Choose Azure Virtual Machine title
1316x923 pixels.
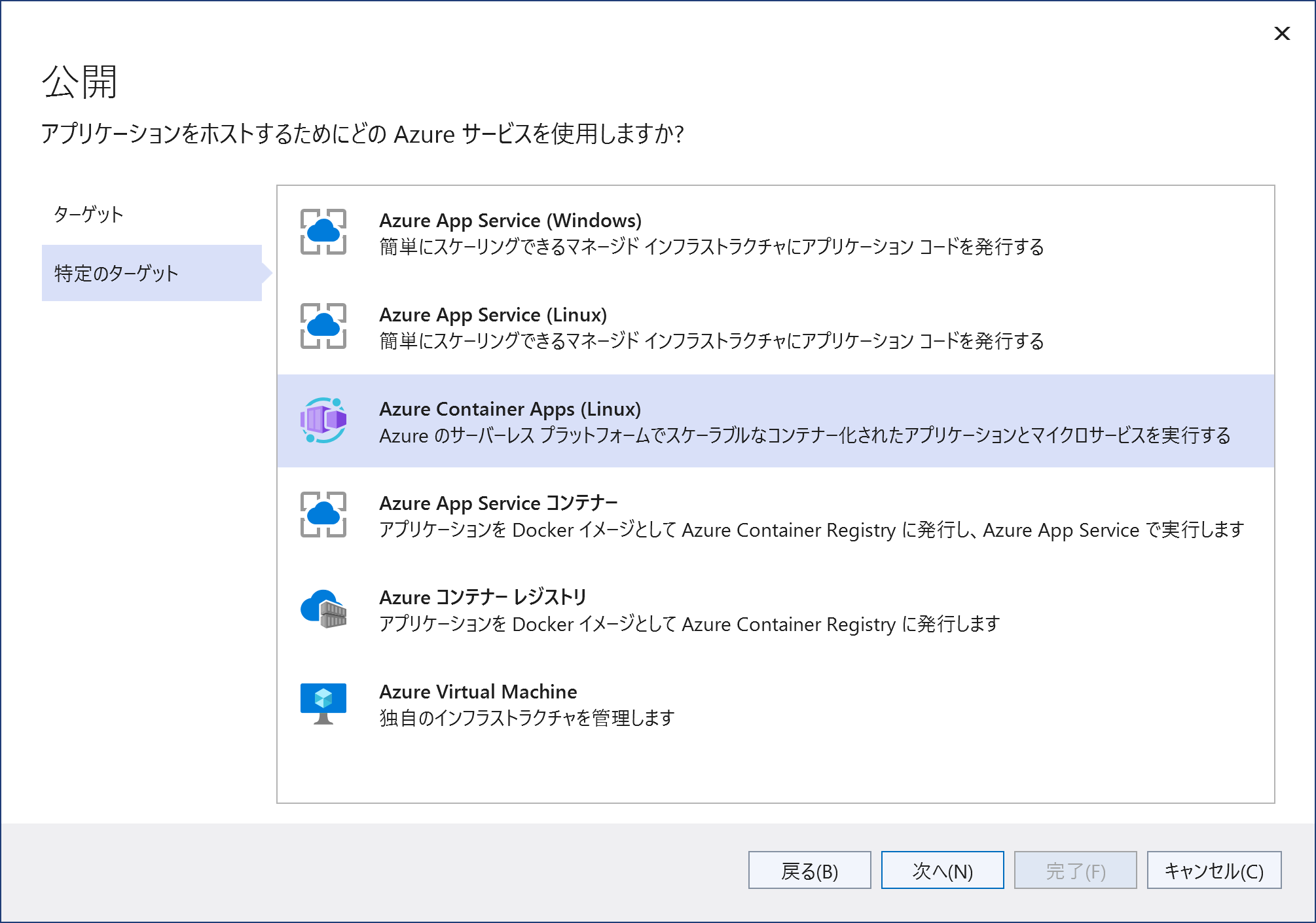point(478,692)
